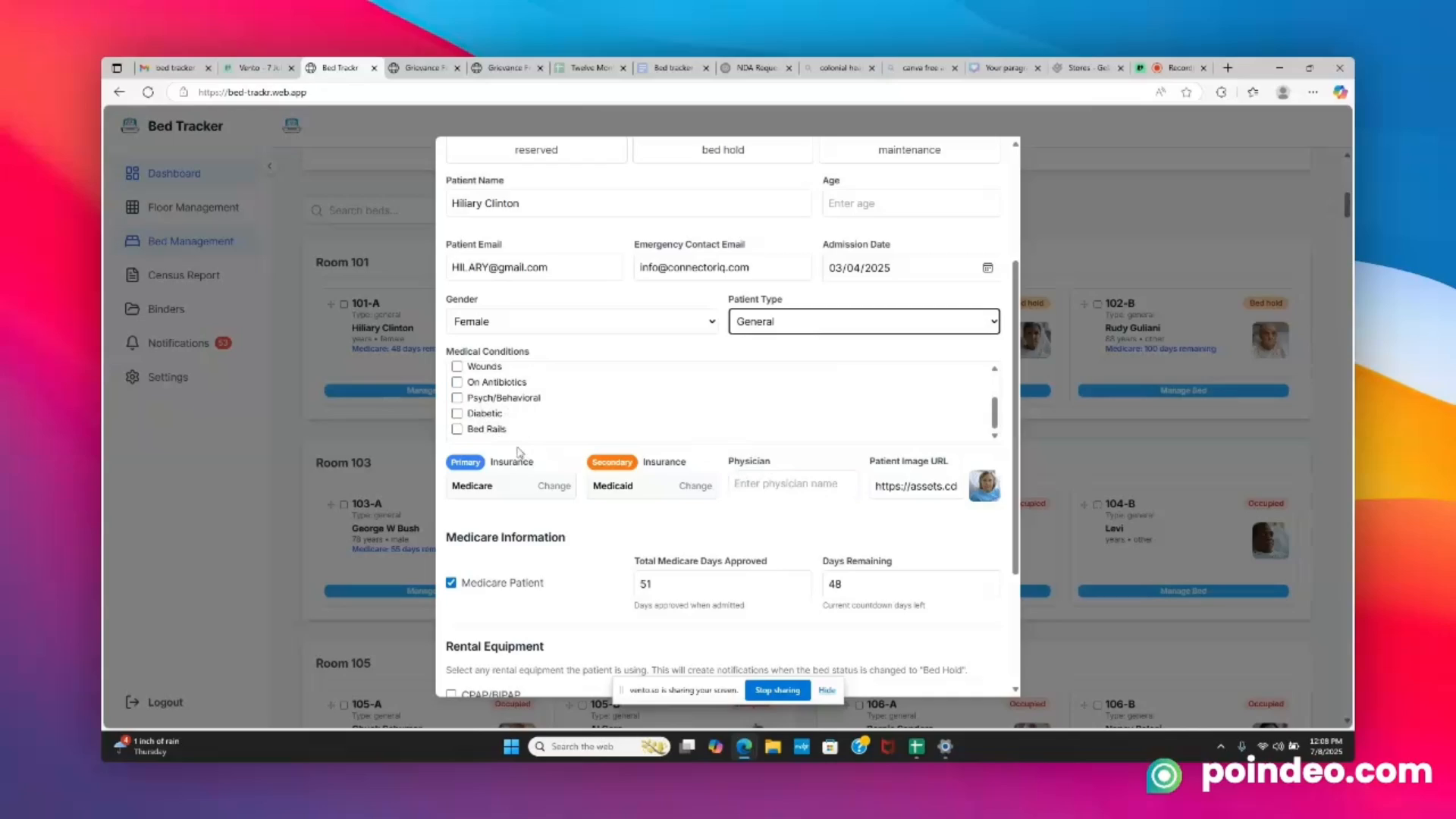Open the Census Report section
This screenshot has height=819, width=1456.
184,275
